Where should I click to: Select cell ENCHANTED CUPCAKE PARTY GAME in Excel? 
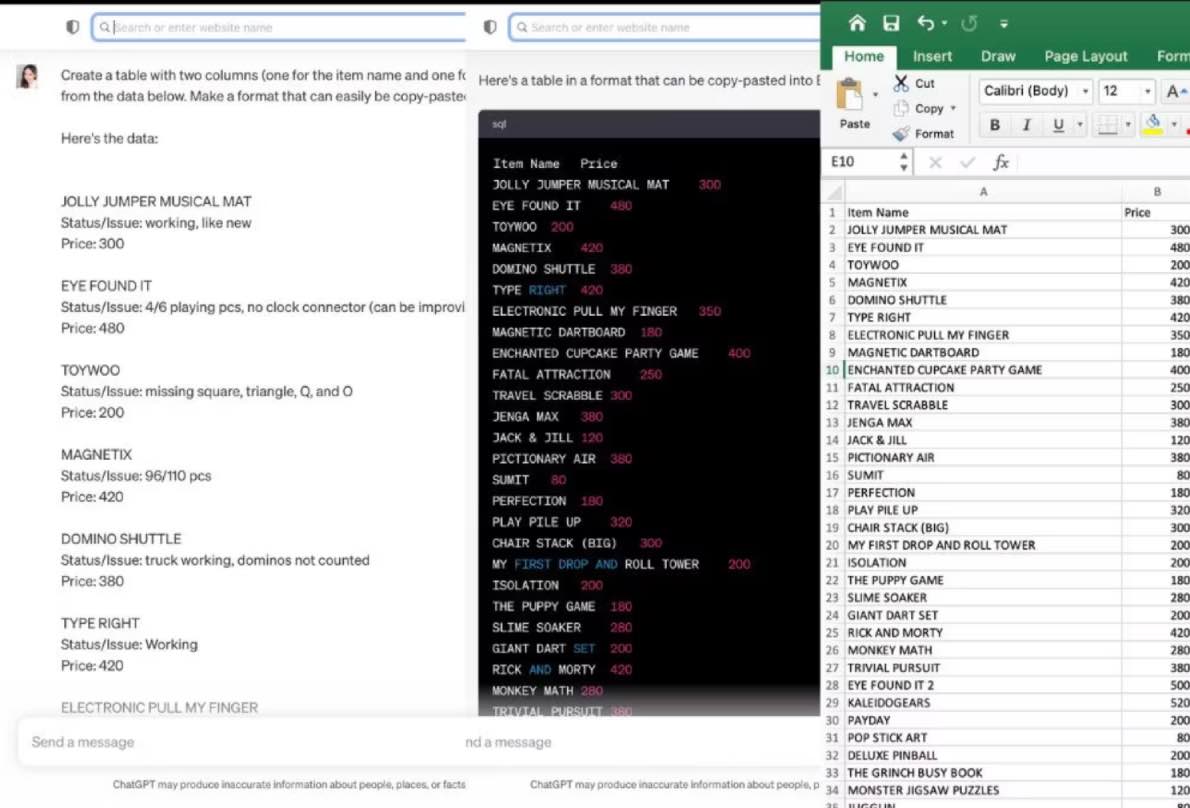[983, 370]
